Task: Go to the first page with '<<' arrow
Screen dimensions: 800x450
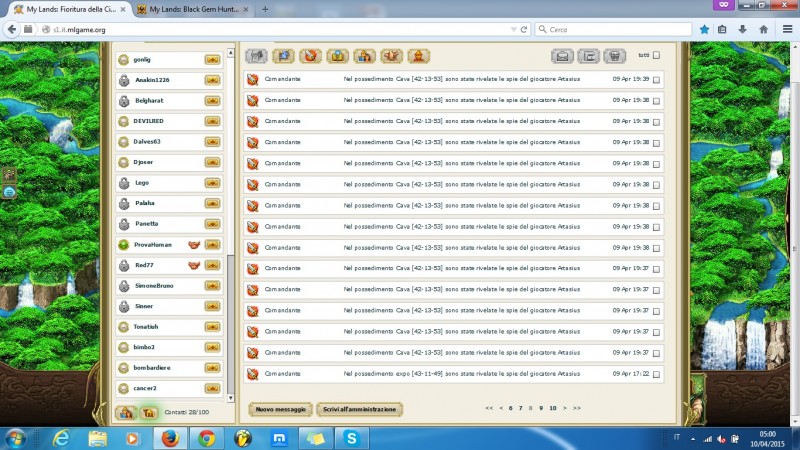Action: (x=488, y=408)
